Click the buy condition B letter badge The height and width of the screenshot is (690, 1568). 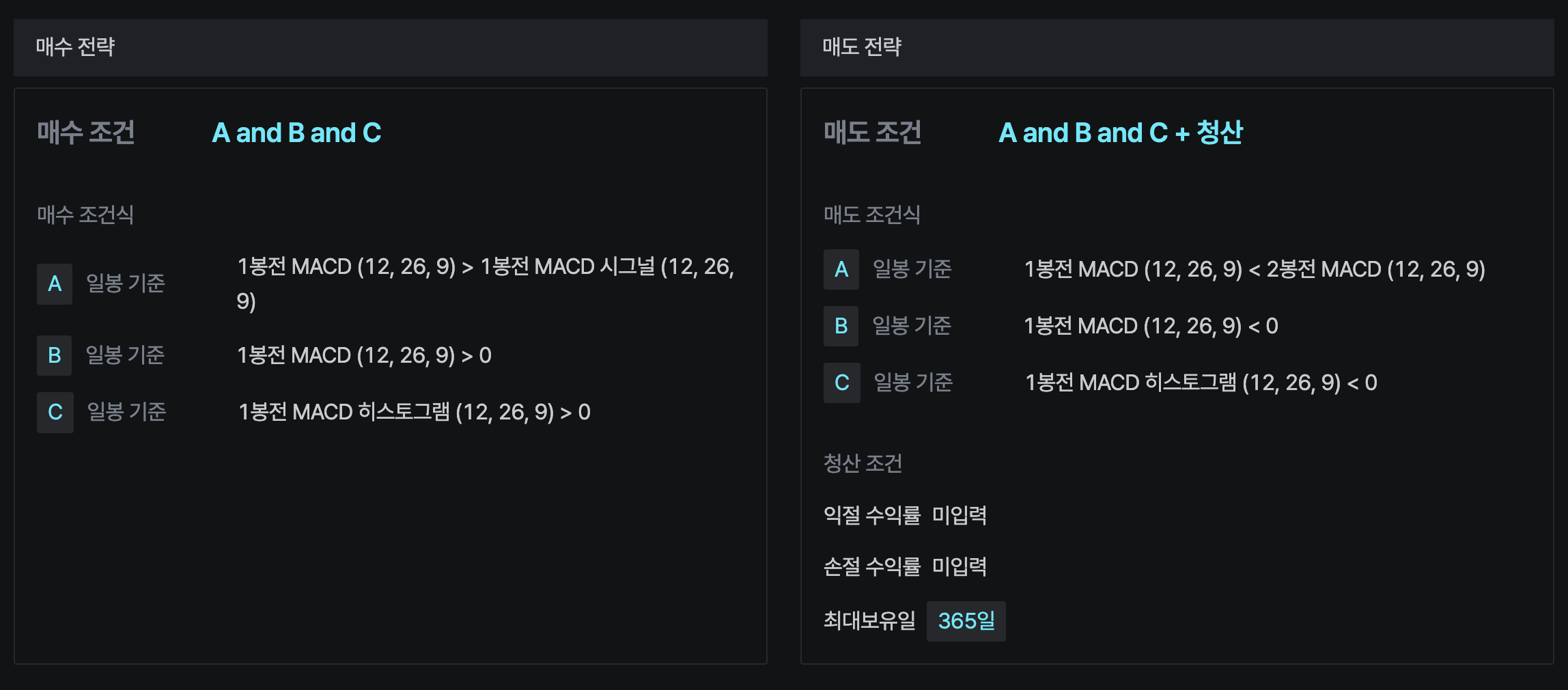pyautogui.click(x=55, y=355)
